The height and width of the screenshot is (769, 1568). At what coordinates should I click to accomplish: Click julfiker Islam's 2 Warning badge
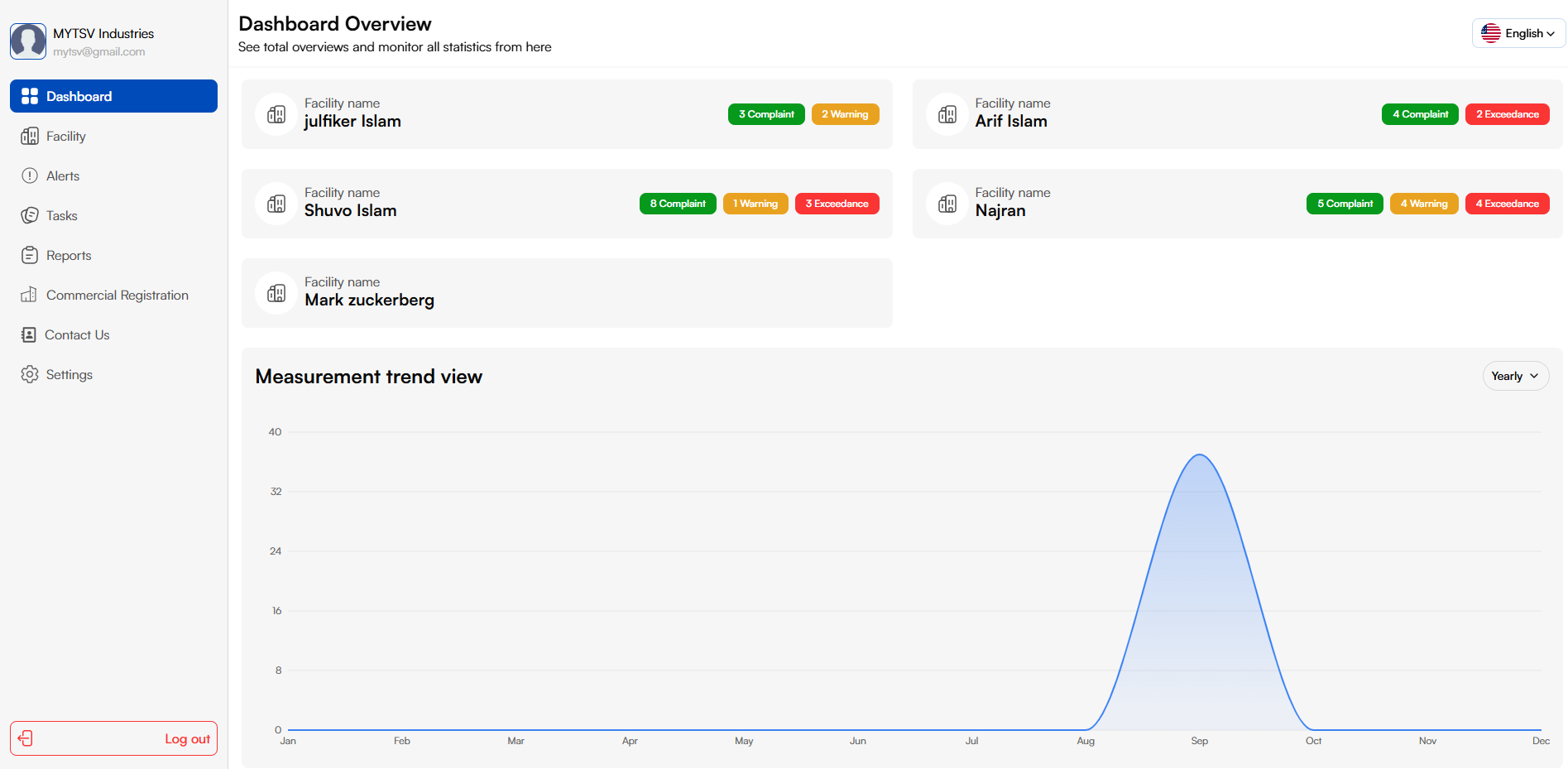pos(845,114)
